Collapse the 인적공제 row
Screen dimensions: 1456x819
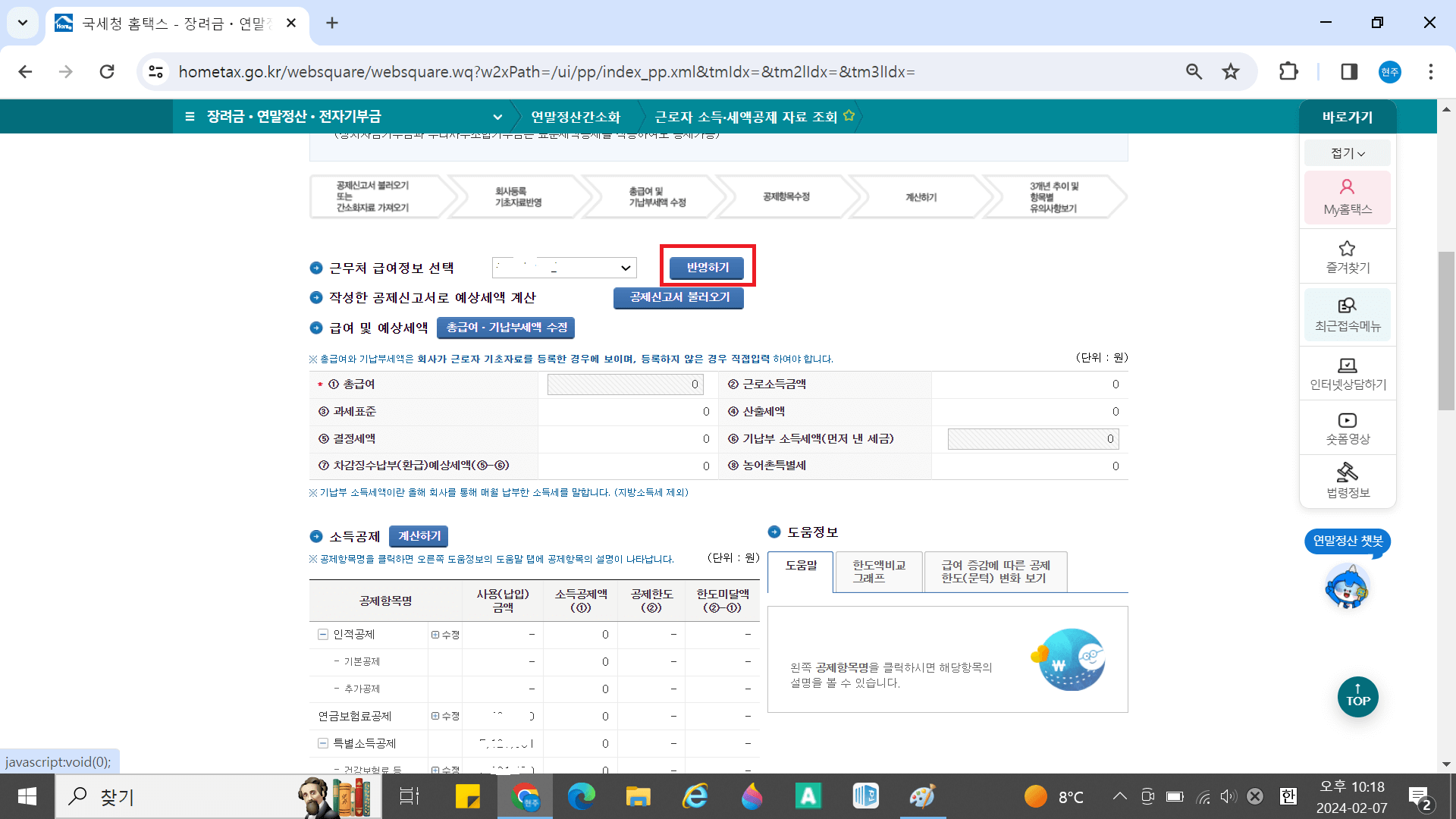[x=322, y=634]
